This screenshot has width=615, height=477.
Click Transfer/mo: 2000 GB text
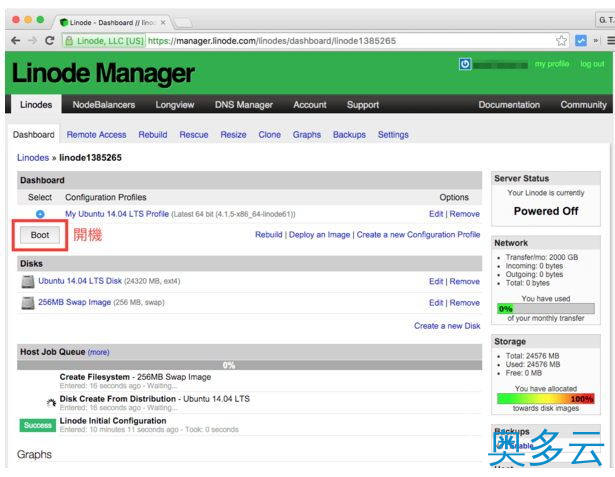[x=542, y=257]
